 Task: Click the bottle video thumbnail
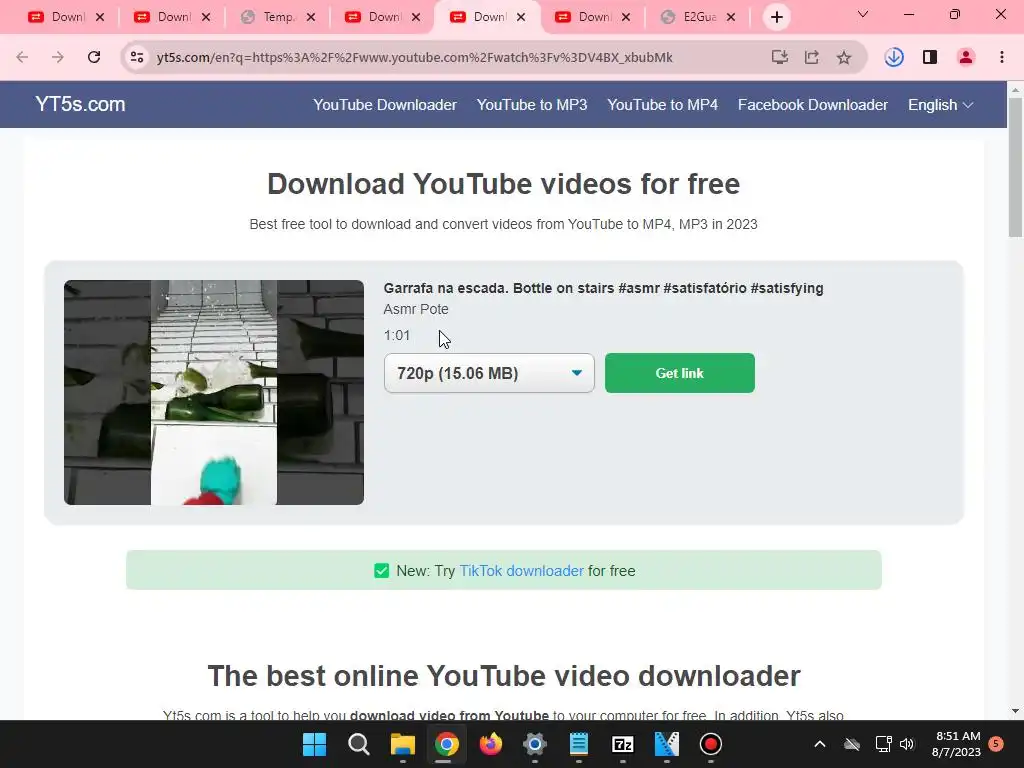pyautogui.click(x=214, y=392)
